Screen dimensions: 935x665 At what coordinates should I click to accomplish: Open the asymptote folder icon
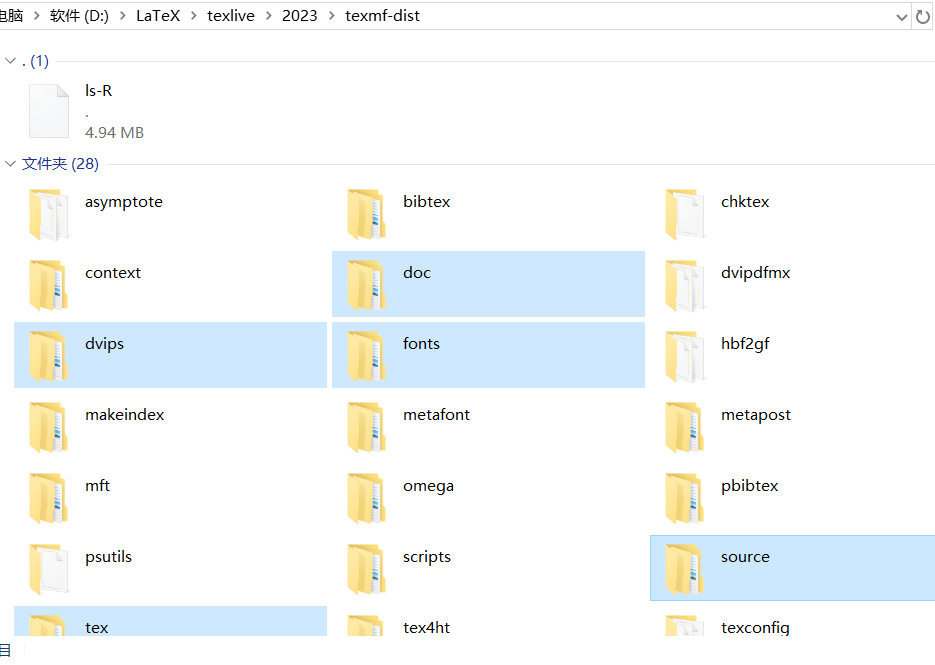49,214
